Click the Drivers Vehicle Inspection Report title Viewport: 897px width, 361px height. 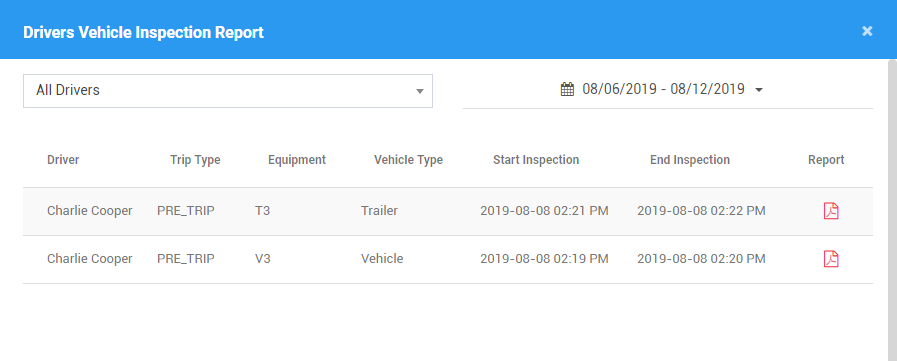coord(144,32)
